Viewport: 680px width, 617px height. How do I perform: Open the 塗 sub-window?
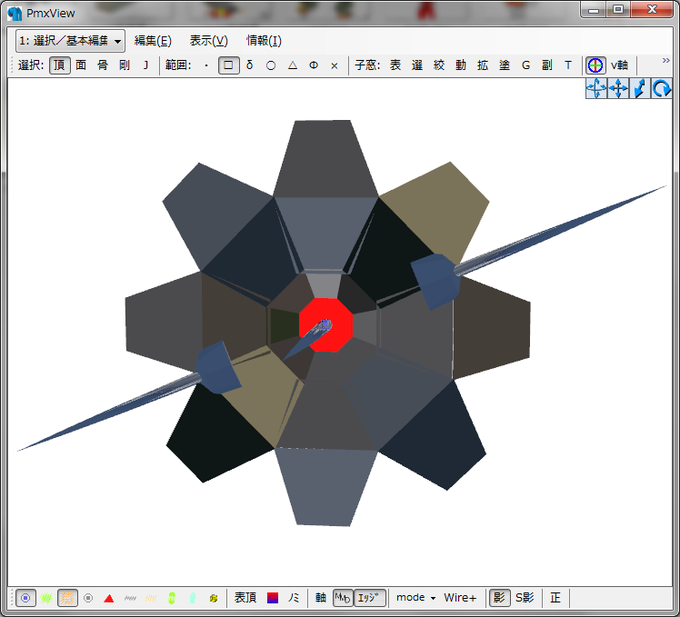(504, 65)
